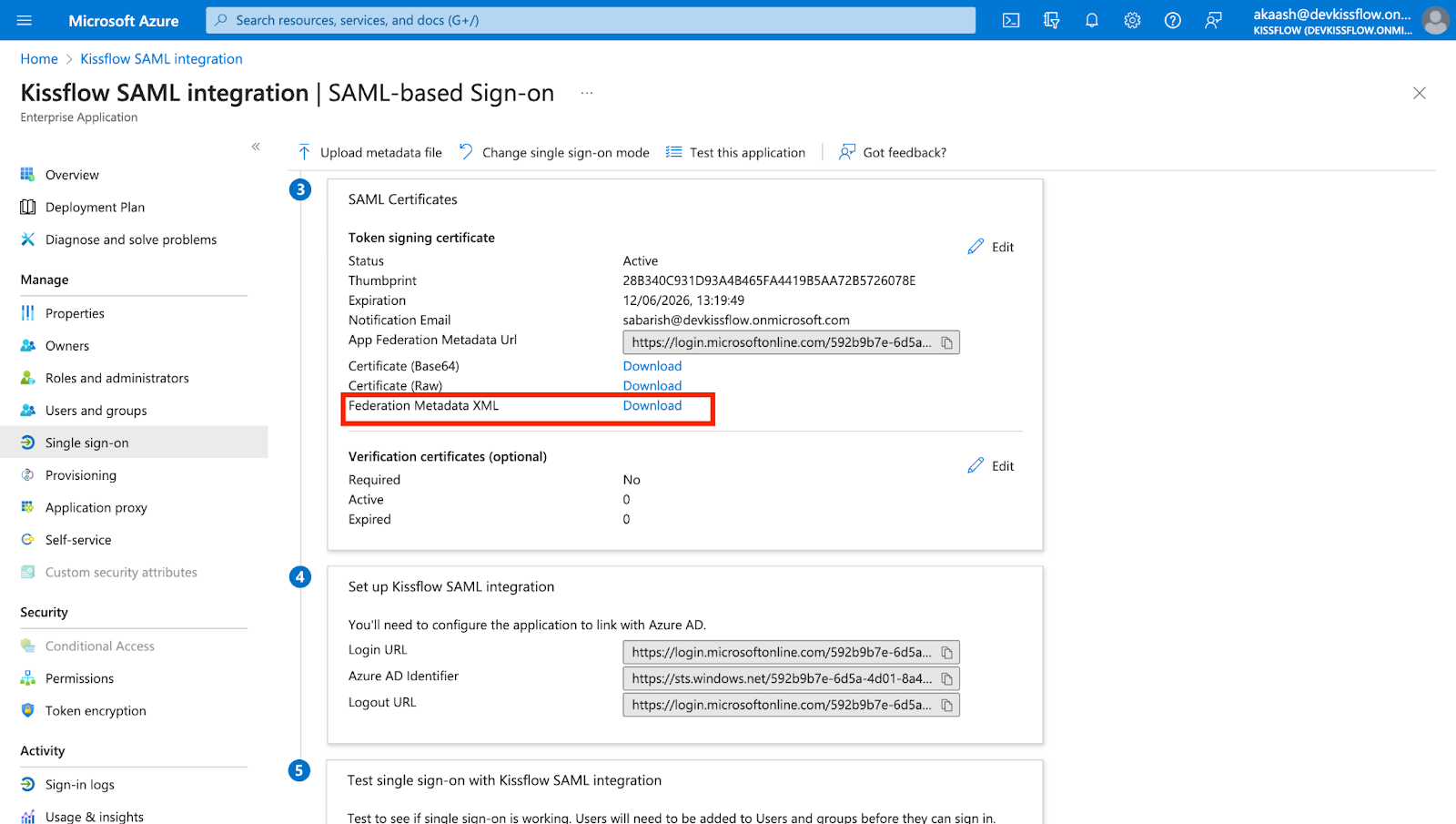Copy the Login URL value
Viewport: 1456px width, 824px height.
946,653
